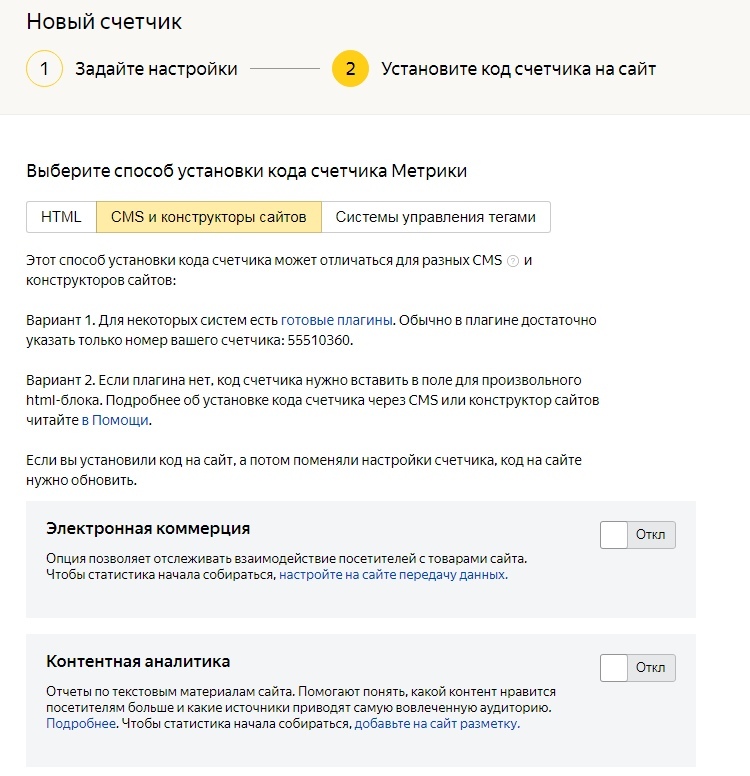Switch to the HTML tab
Screen dimensions: 750x776
(x=61, y=217)
